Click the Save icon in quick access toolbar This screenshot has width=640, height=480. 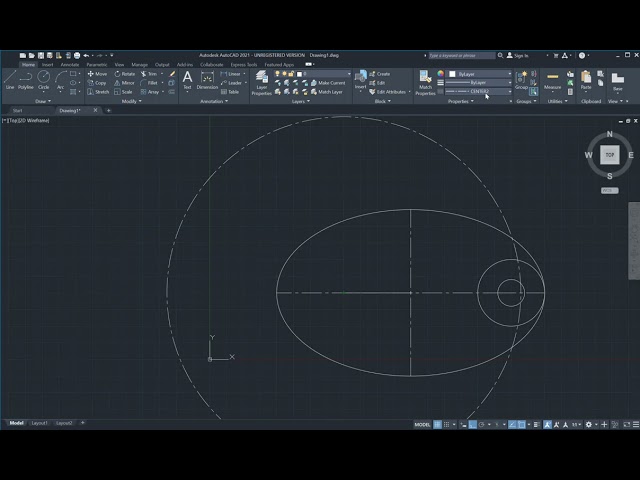[41, 56]
